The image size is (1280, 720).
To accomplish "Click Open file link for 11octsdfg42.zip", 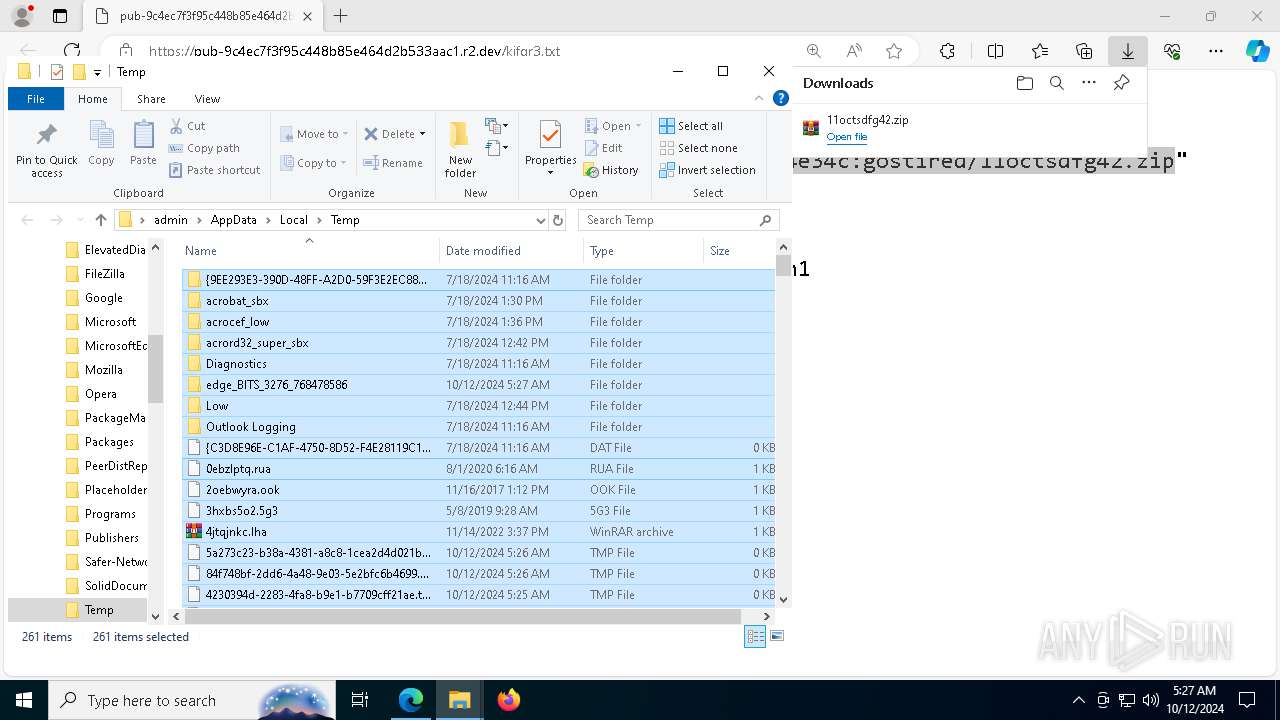I will tap(847, 137).
